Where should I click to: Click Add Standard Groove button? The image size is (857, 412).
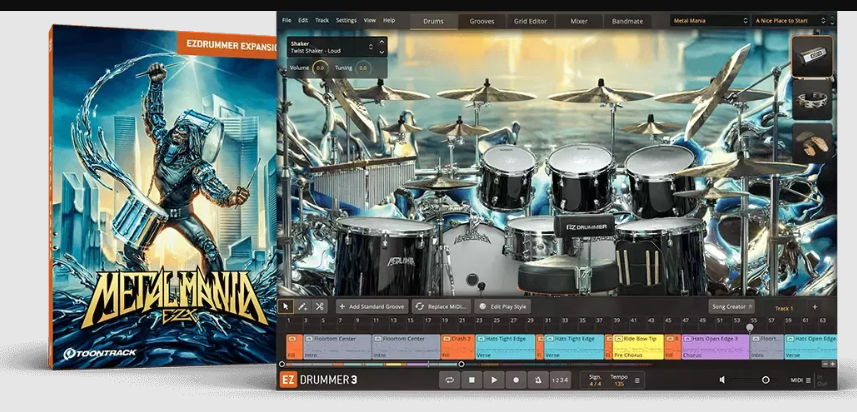pyautogui.click(x=372, y=307)
